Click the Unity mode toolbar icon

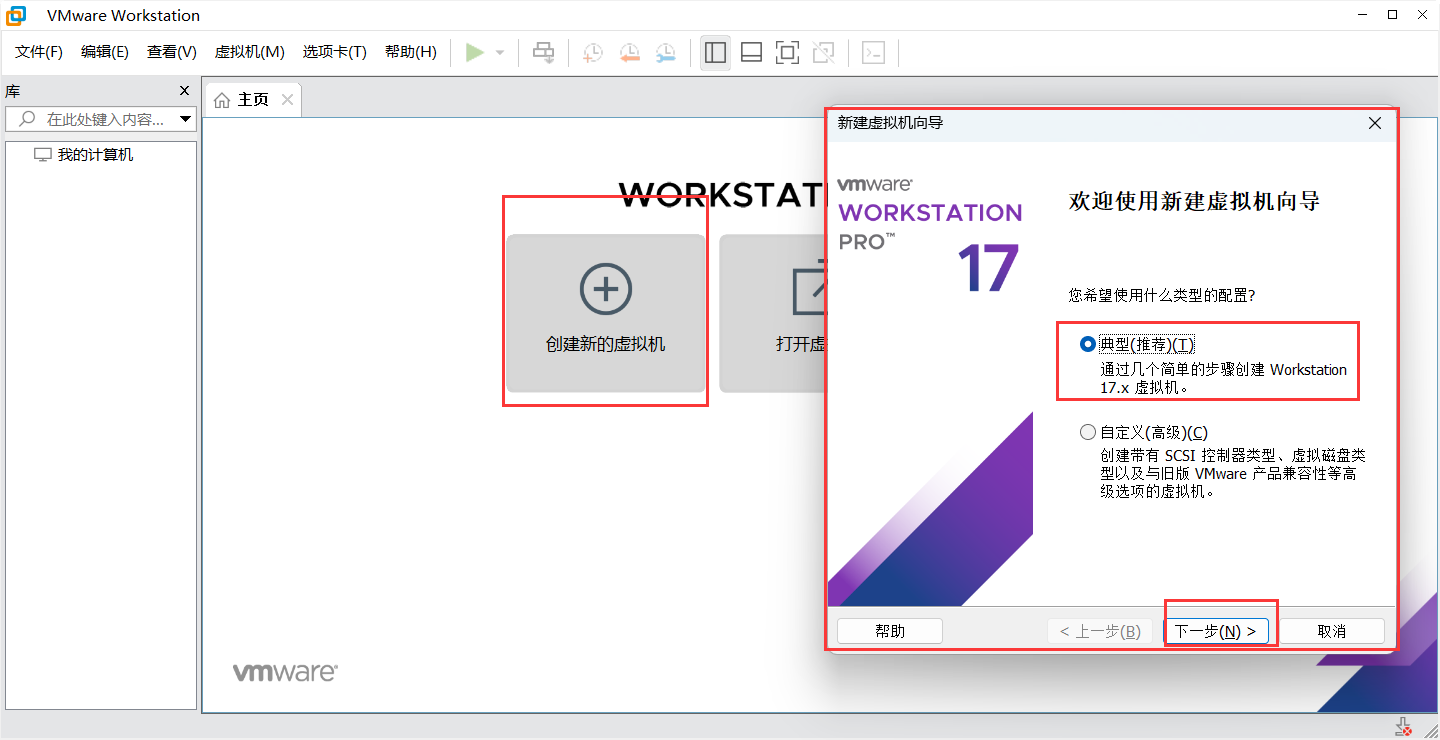(823, 52)
